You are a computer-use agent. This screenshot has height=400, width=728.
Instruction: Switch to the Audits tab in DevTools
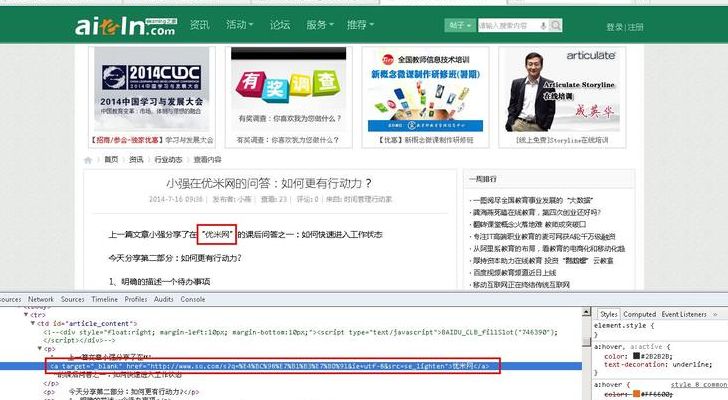tap(163, 300)
